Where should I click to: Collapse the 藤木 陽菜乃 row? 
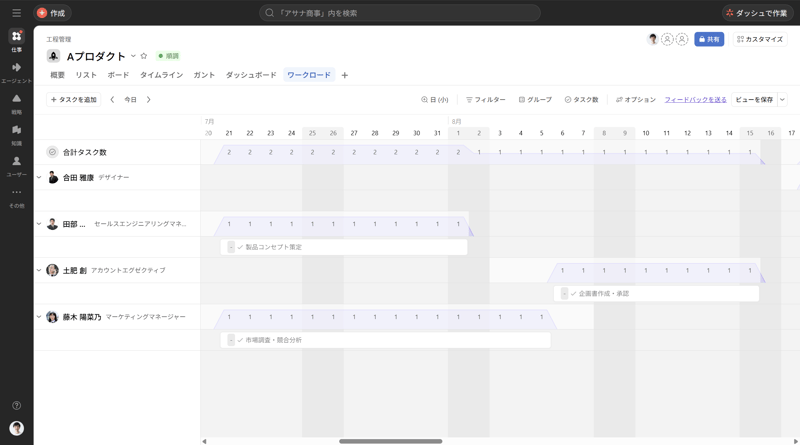[x=39, y=317]
